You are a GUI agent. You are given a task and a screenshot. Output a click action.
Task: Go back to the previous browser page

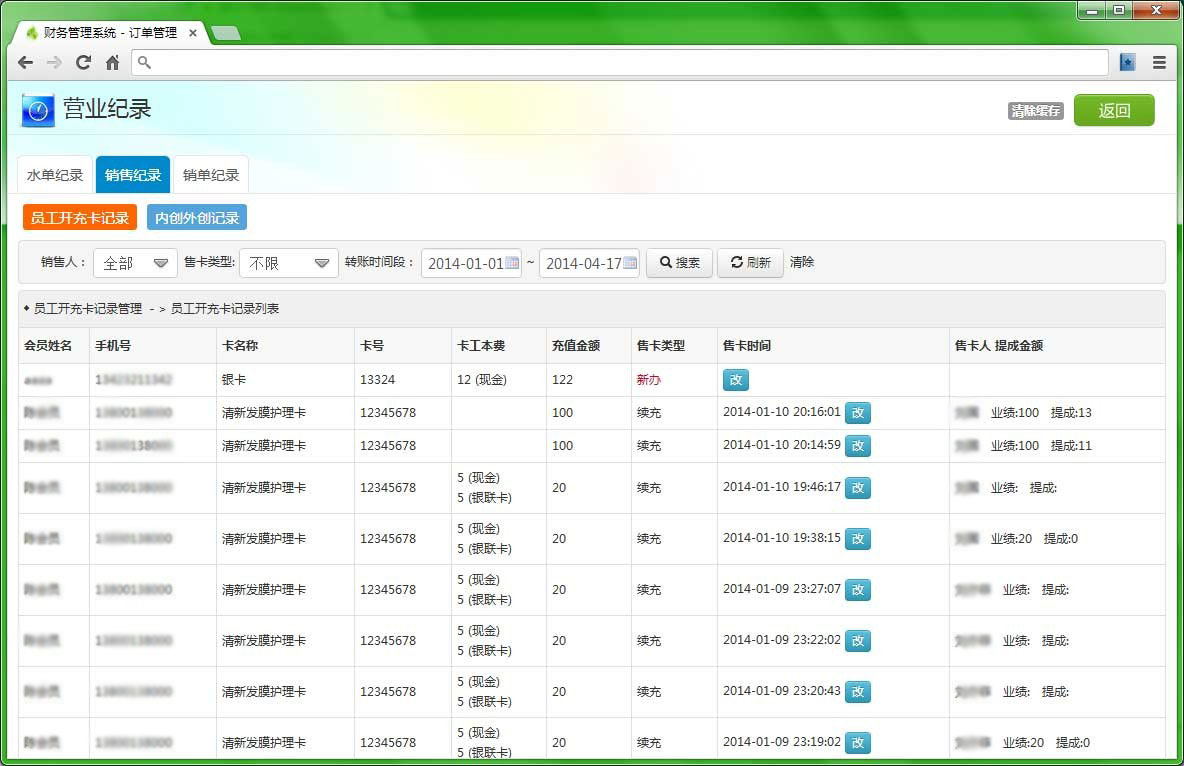[26, 63]
